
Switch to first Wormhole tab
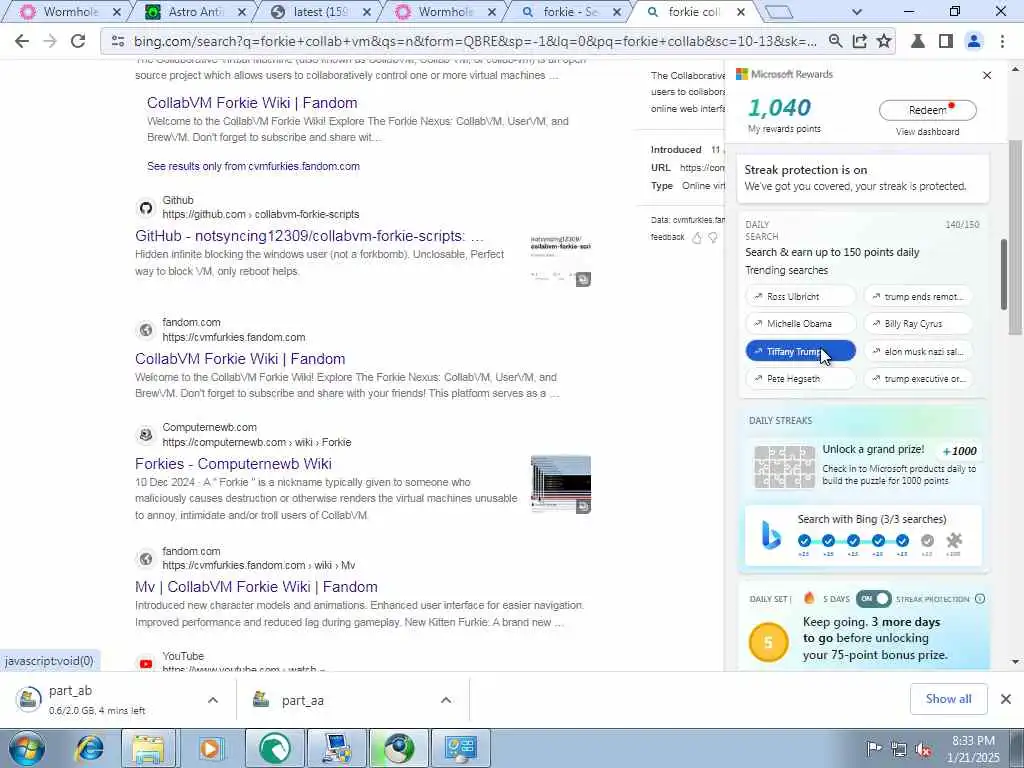click(x=71, y=12)
